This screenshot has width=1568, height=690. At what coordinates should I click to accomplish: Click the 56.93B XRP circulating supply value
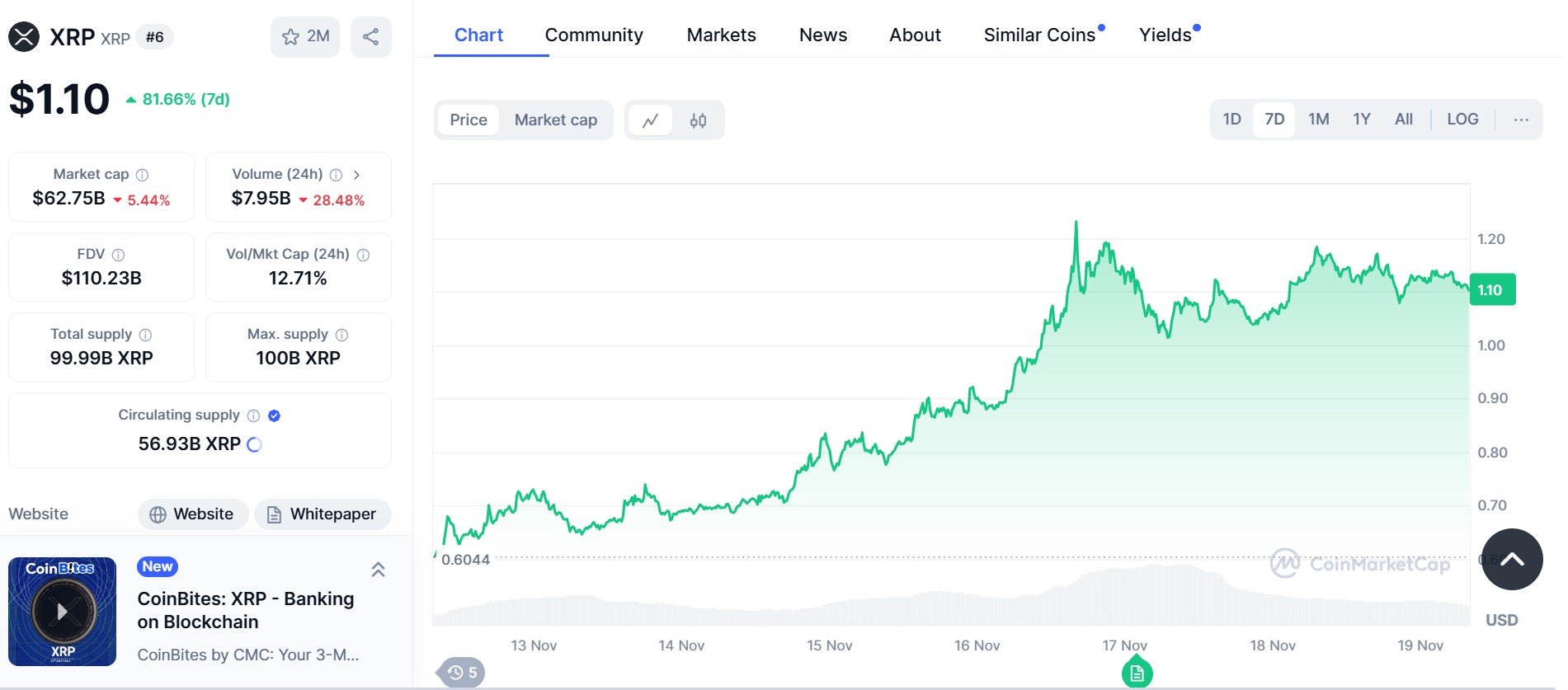(190, 444)
